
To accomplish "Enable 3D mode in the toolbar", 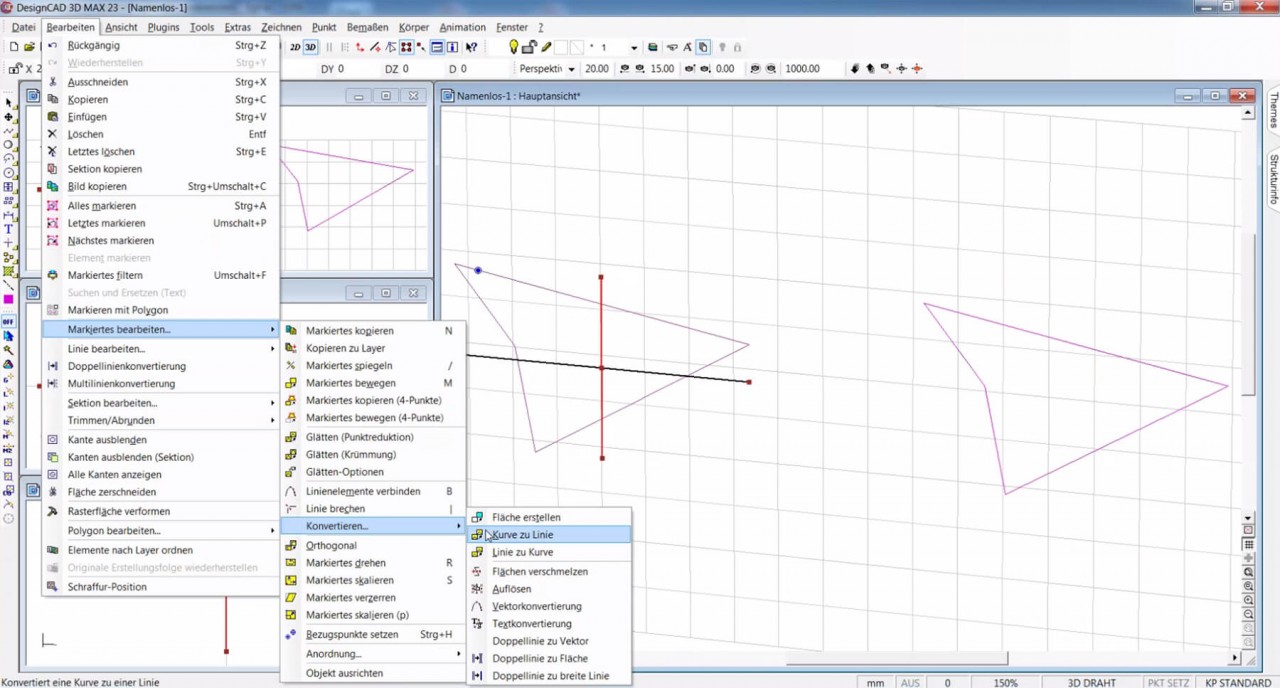I will pyautogui.click(x=310, y=46).
